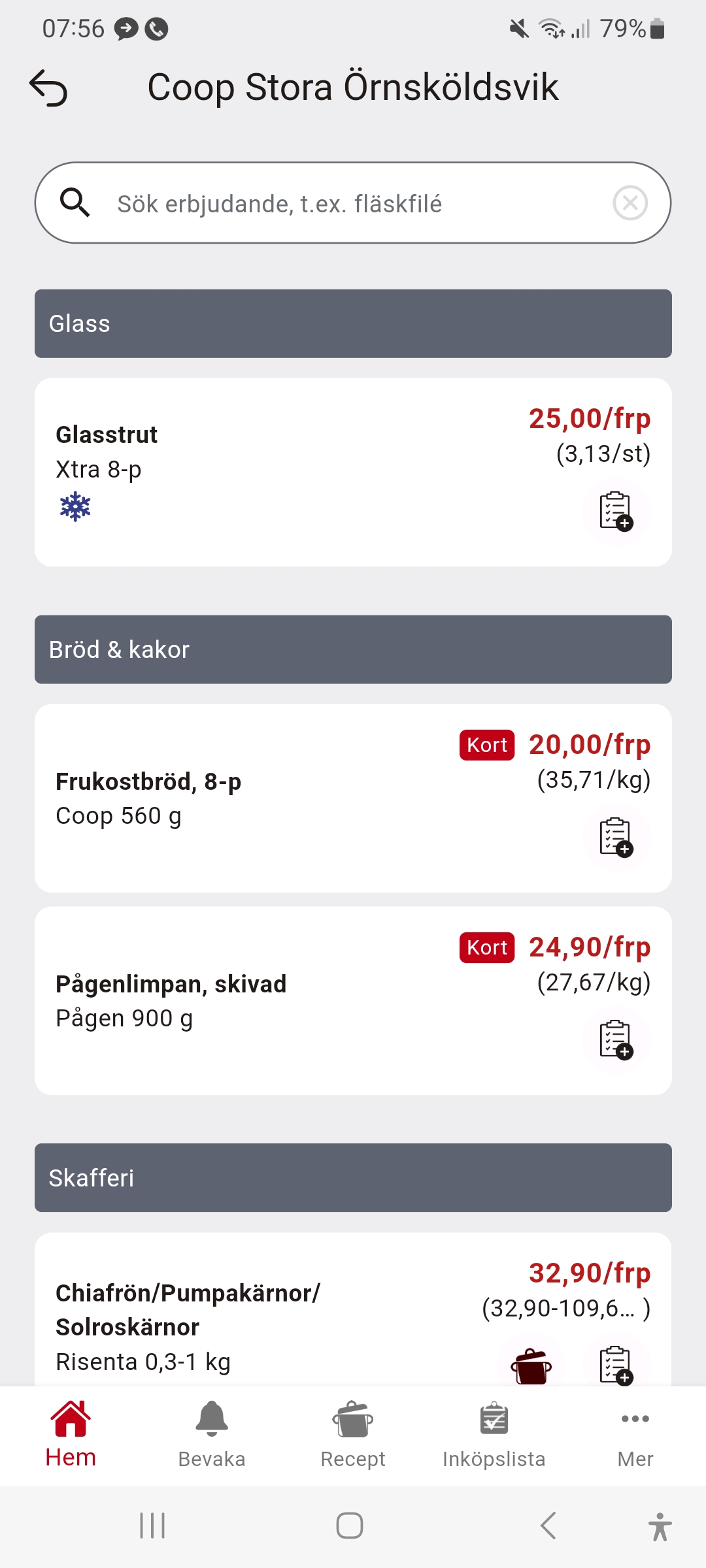Clear the search field with X icon
706x1568 pixels.
coord(630,203)
